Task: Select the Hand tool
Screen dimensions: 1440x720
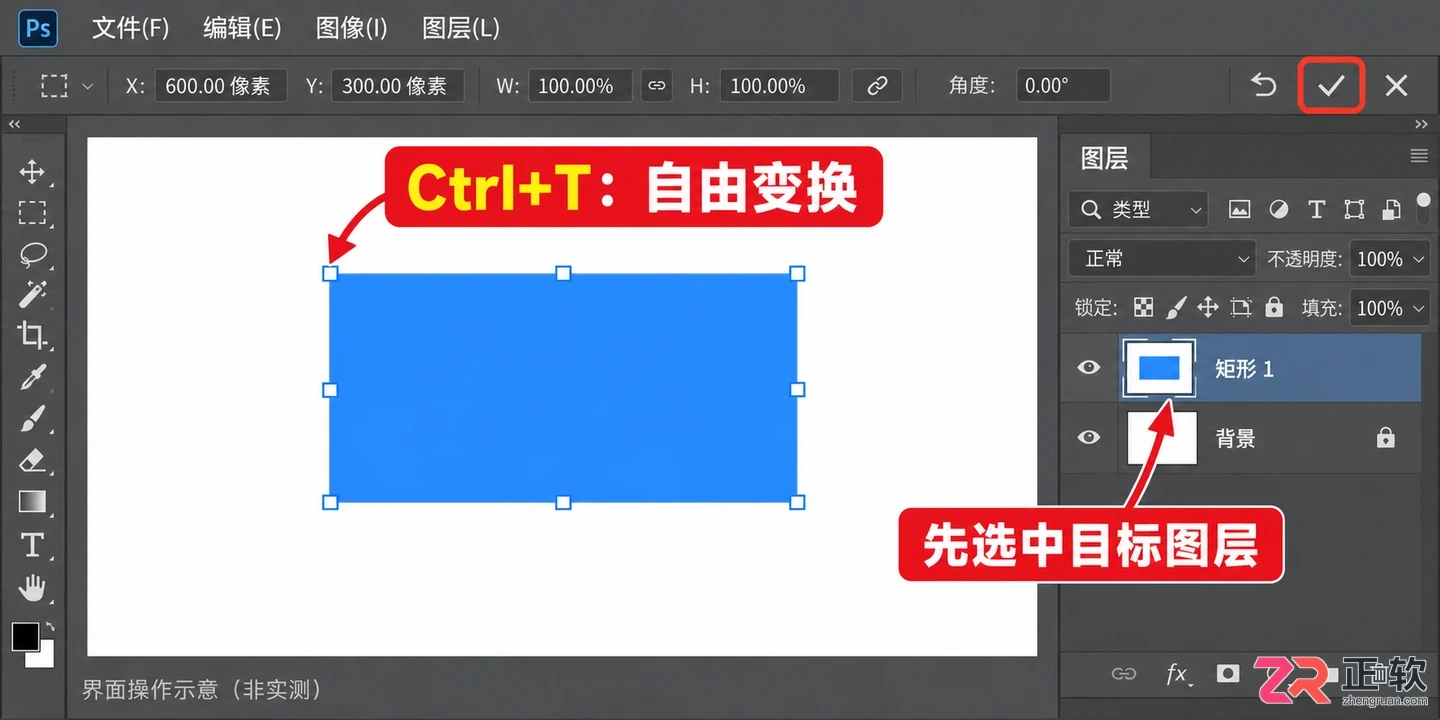Action: click(x=33, y=587)
